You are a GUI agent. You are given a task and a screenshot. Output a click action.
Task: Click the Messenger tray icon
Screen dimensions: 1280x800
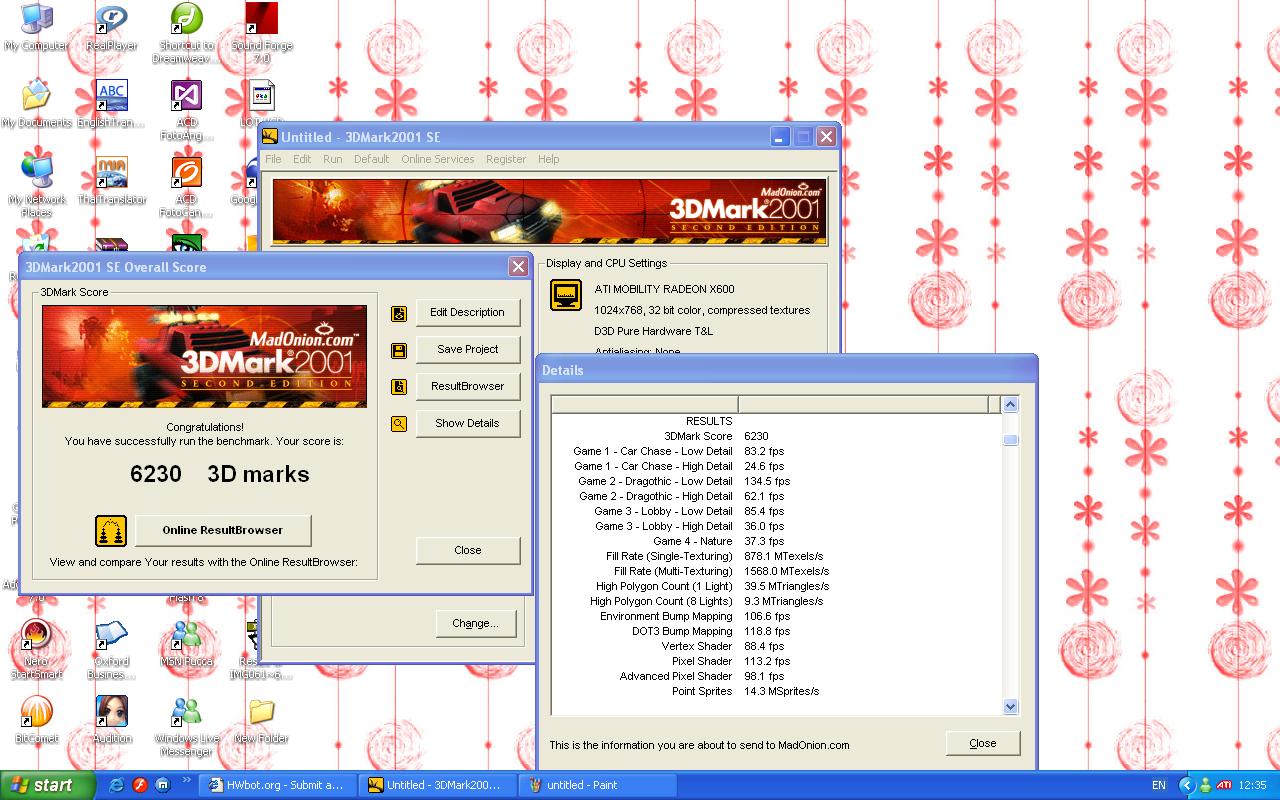click(1205, 785)
